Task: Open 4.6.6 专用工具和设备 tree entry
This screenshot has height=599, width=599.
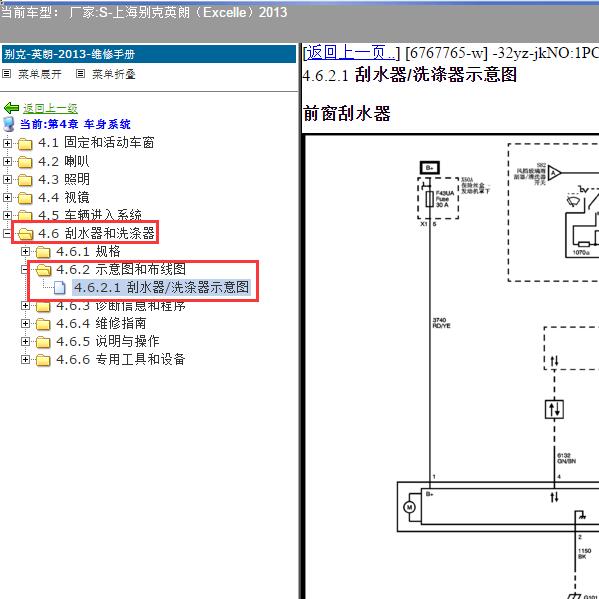Action: 121,359
